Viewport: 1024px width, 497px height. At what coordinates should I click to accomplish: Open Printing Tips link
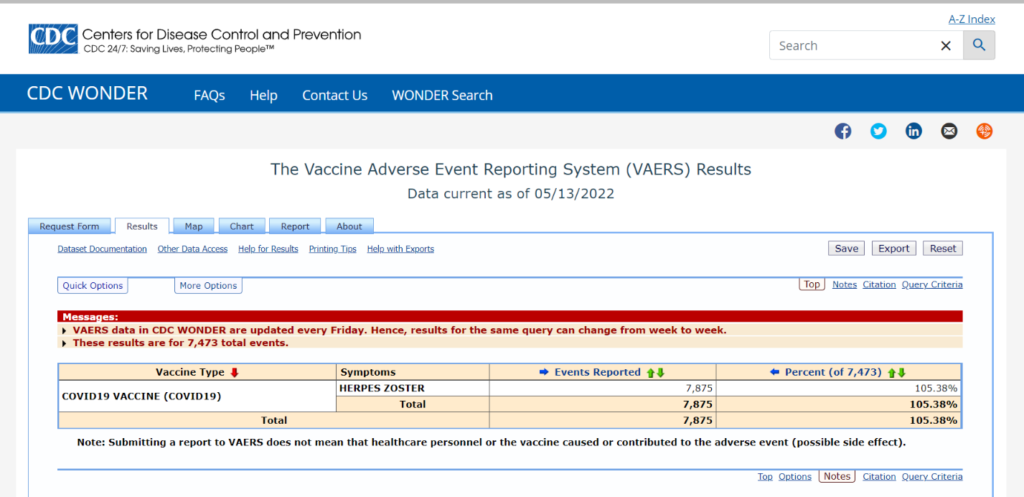pyautogui.click(x=332, y=249)
